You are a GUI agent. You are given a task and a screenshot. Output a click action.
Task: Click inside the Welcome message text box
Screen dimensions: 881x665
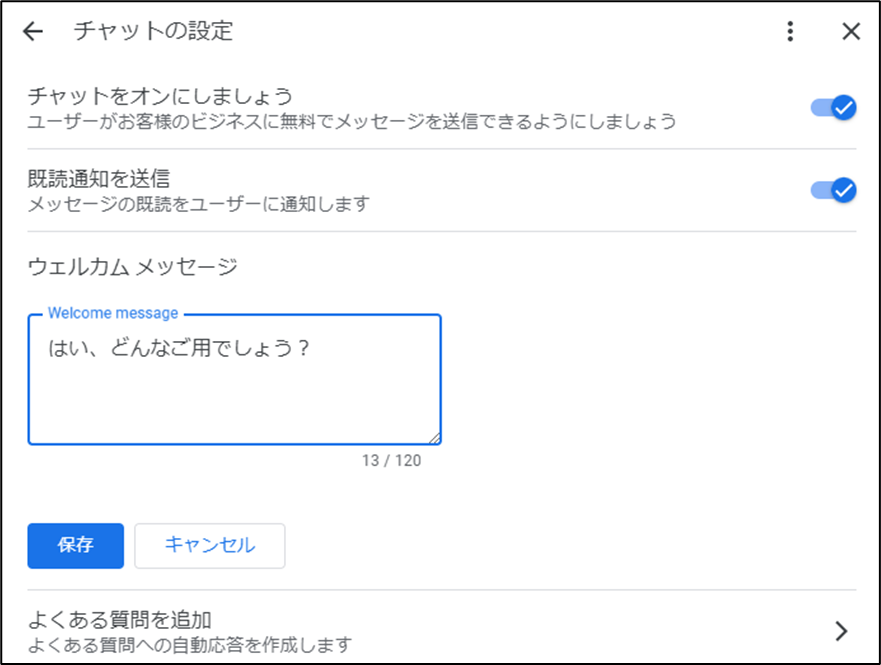pyautogui.click(x=234, y=380)
